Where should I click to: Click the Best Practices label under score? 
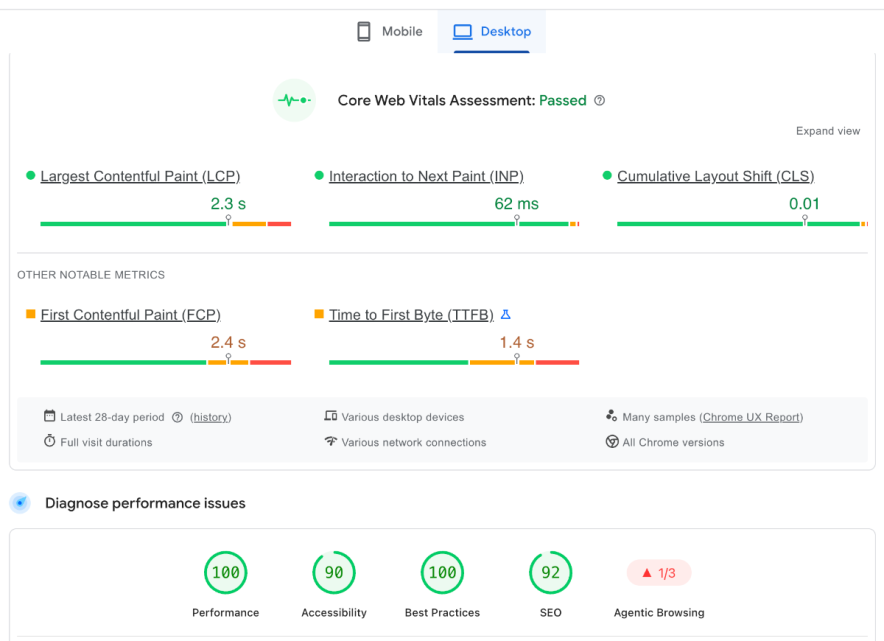[442, 613]
